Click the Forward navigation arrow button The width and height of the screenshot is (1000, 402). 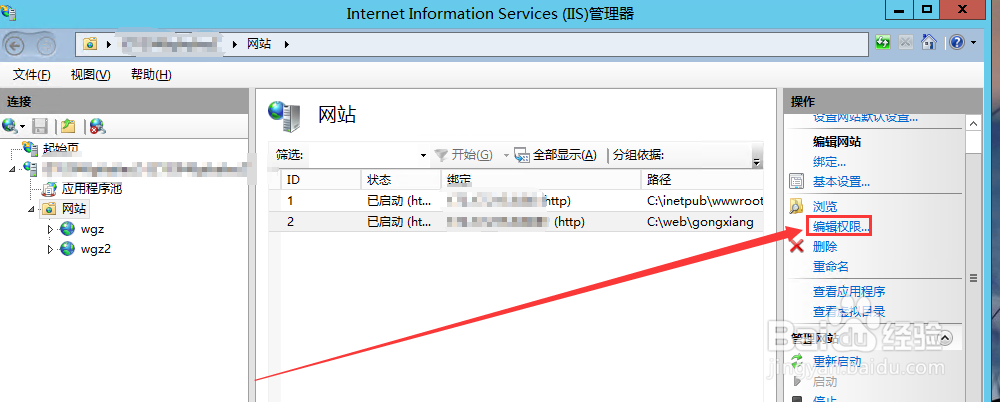(45, 45)
